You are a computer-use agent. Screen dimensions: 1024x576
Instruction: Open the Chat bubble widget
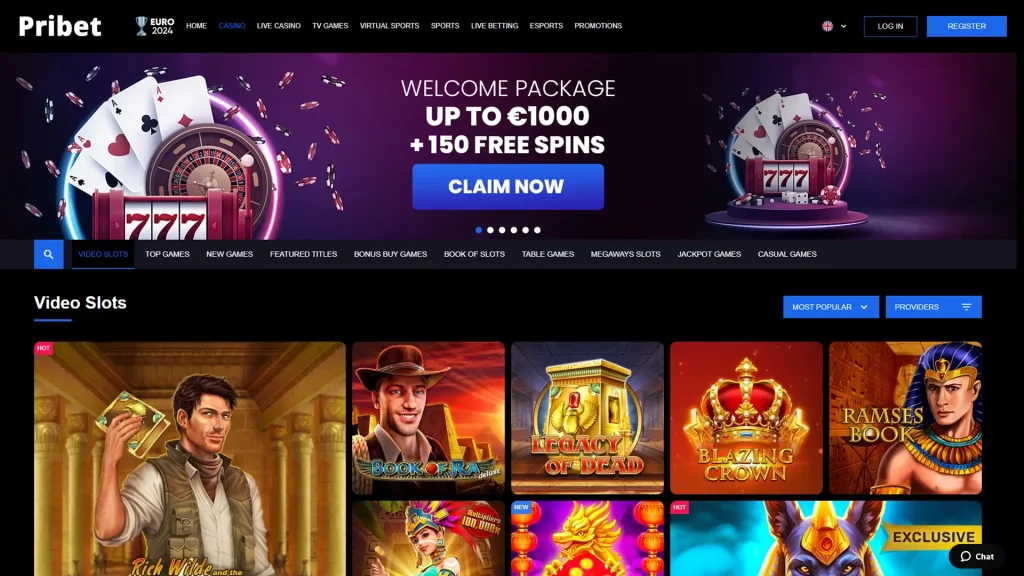coord(976,556)
